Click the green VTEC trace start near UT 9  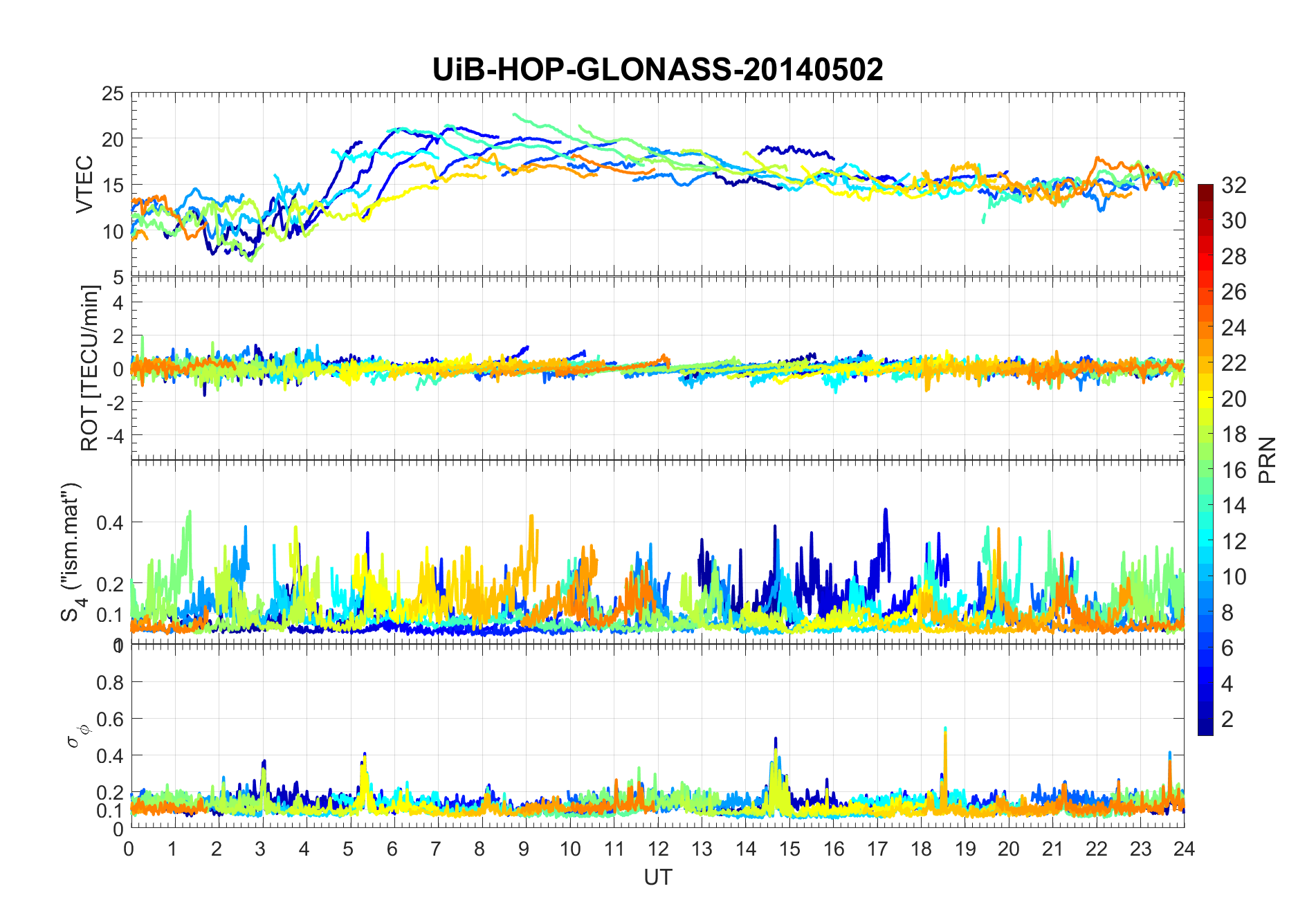(515, 115)
